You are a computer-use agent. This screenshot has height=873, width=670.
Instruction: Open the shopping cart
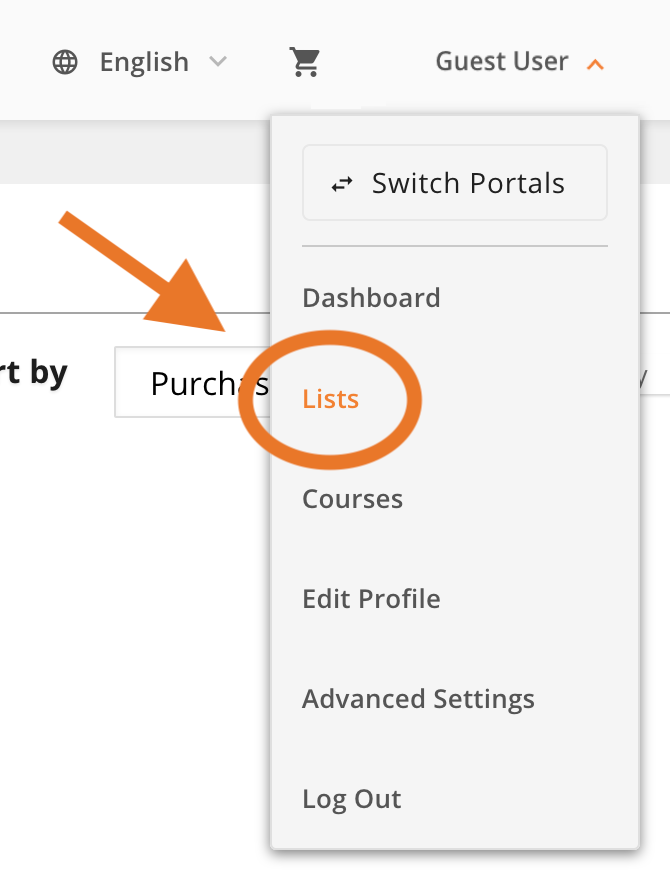click(x=305, y=62)
